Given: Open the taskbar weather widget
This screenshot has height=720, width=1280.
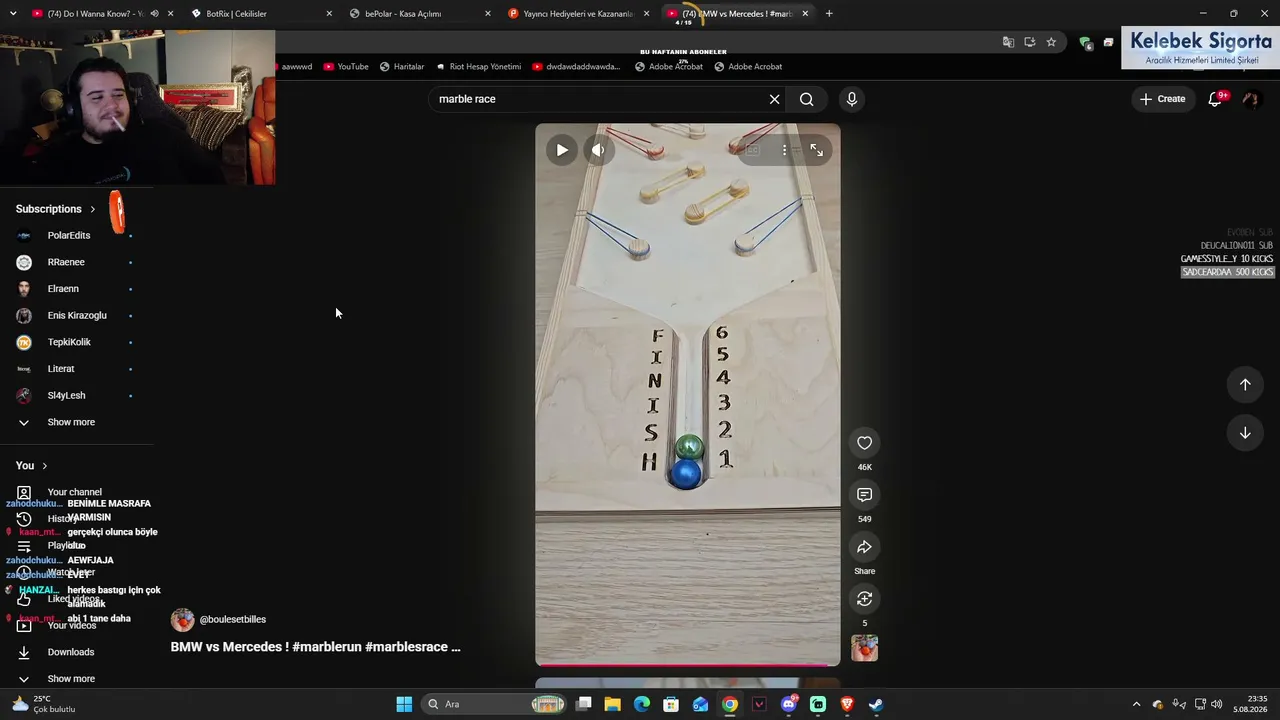Looking at the screenshot, I should tap(42, 704).
